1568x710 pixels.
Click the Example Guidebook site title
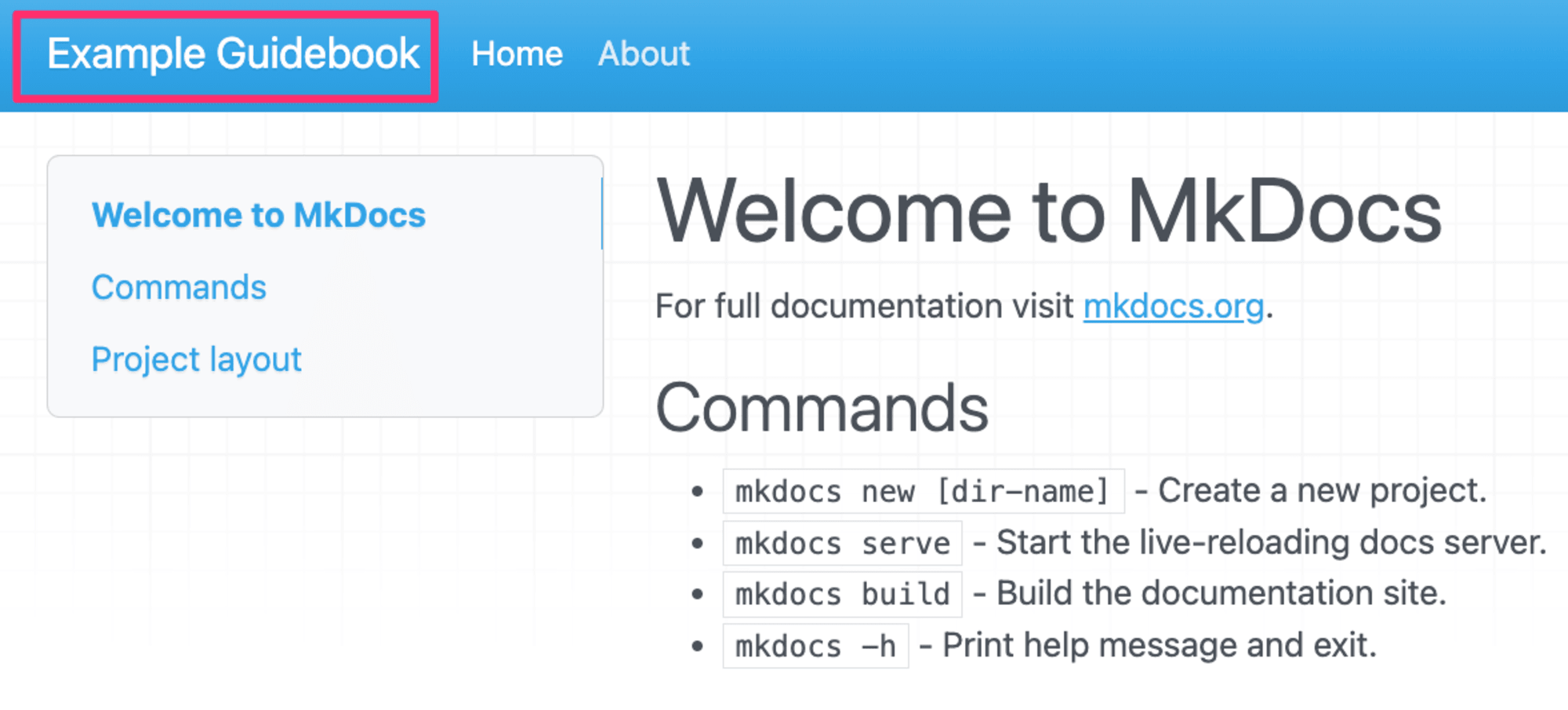[233, 54]
